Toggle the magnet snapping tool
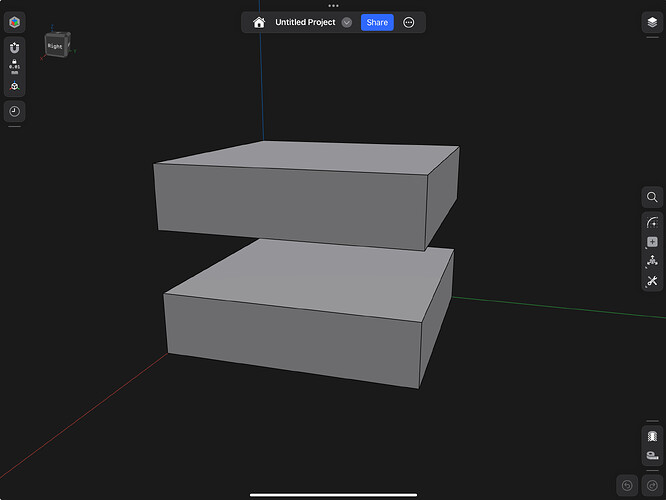This screenshot has width=666, height=500. 14,48
